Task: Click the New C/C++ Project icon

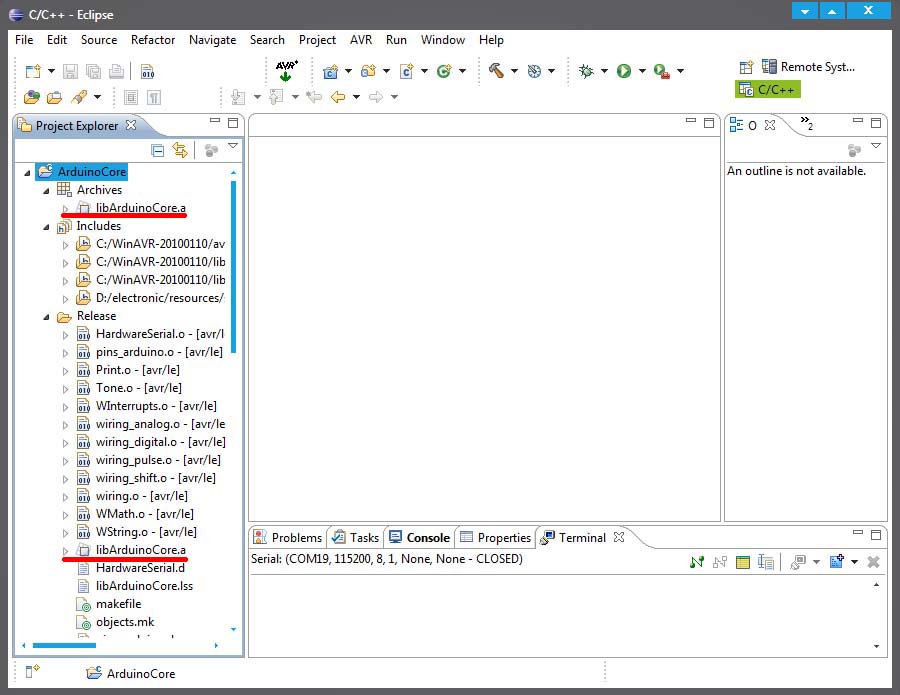Action: (x=331, y=71)
